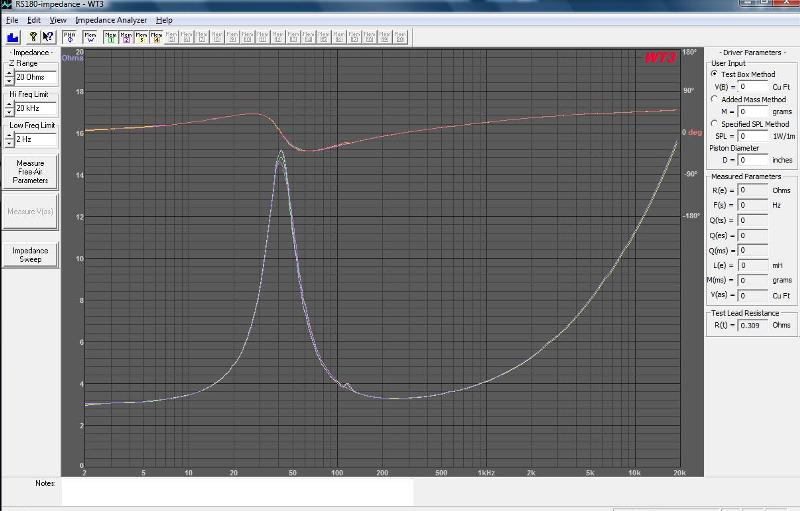The height and width of the screenshot is (511, 800).
Task: Click the key icon in the toolbar
Action: point(33,37)
